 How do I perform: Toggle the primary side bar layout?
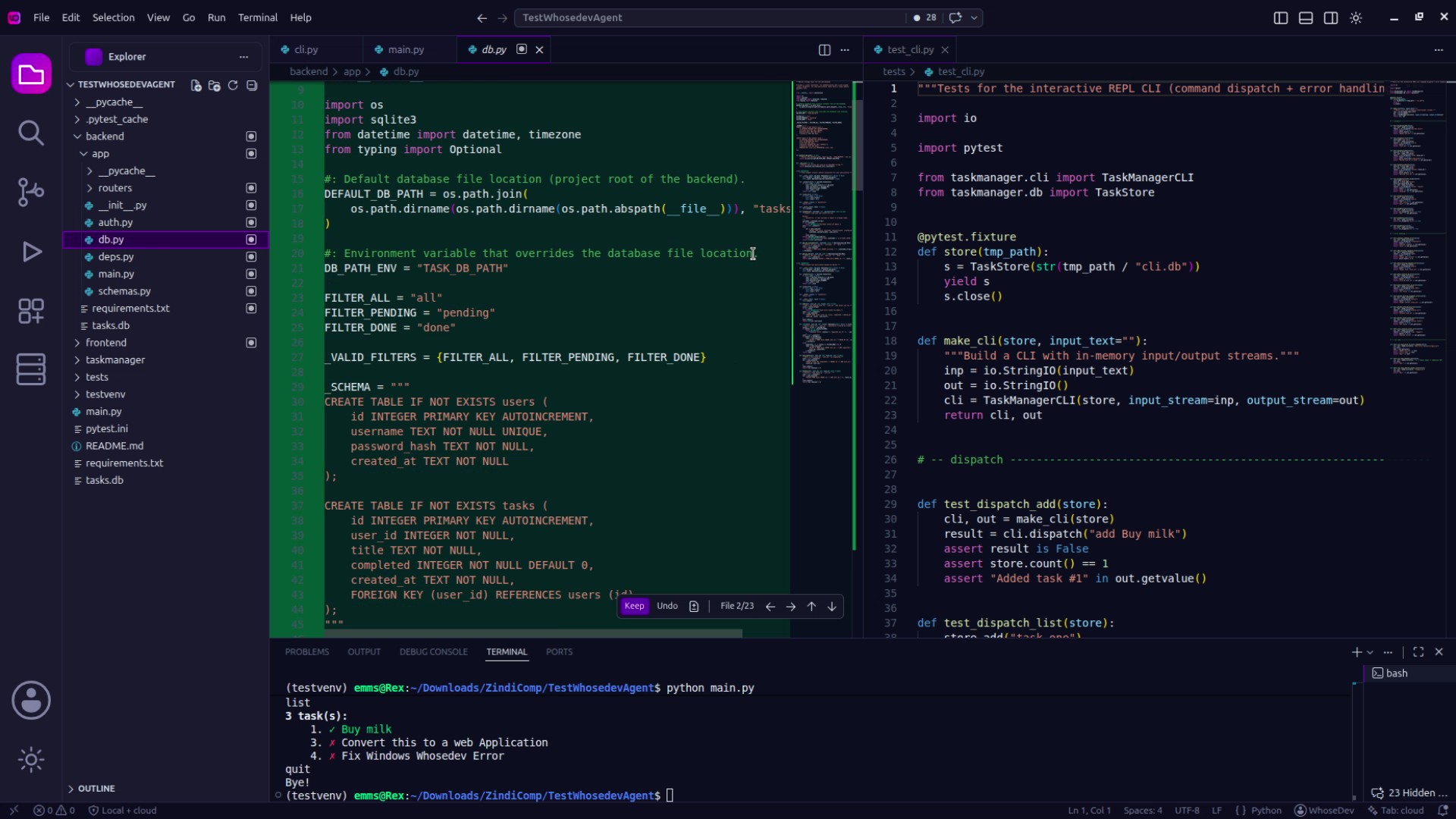(1281, 17)
